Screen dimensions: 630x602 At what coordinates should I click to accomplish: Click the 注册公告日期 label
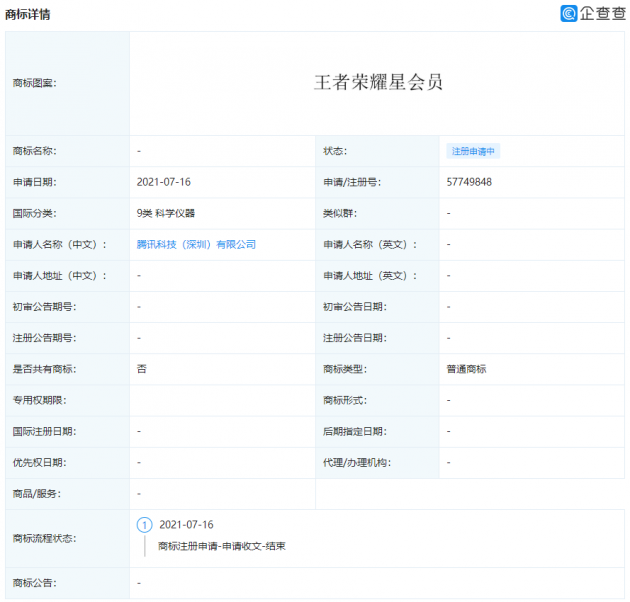pos(355,338)
